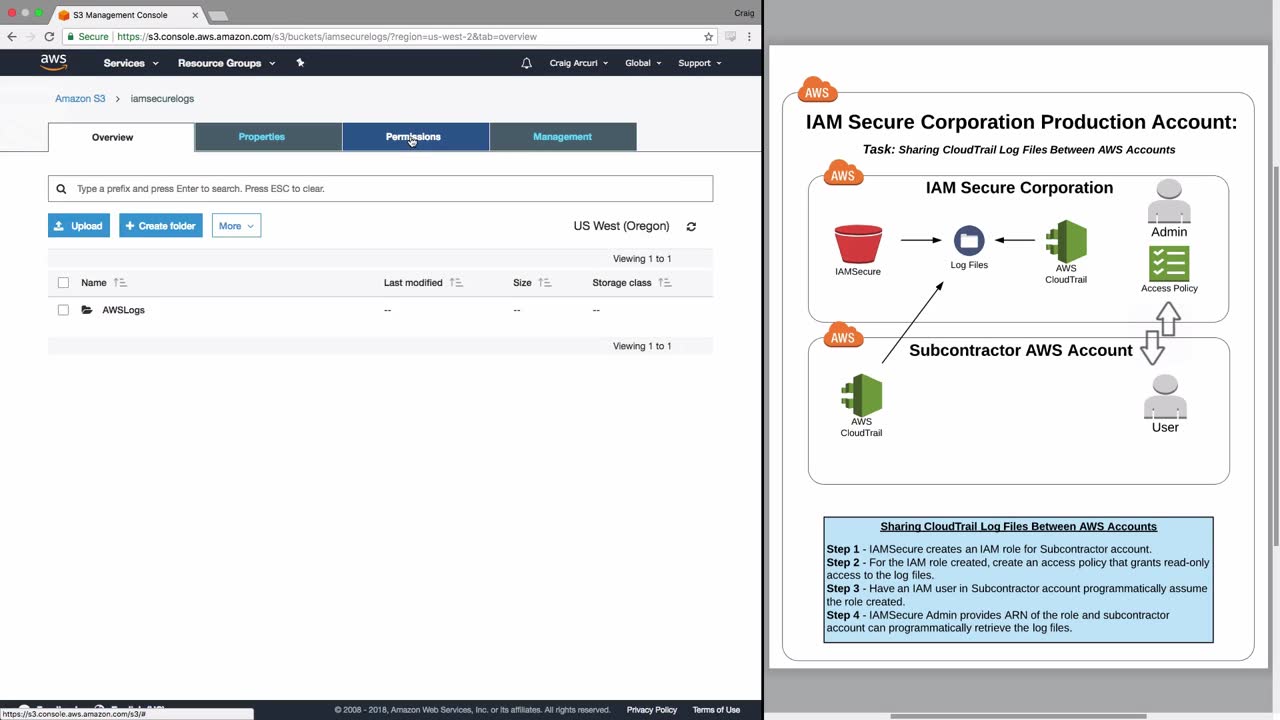
Task: Open a new browser tab
Action: (218, 16)
